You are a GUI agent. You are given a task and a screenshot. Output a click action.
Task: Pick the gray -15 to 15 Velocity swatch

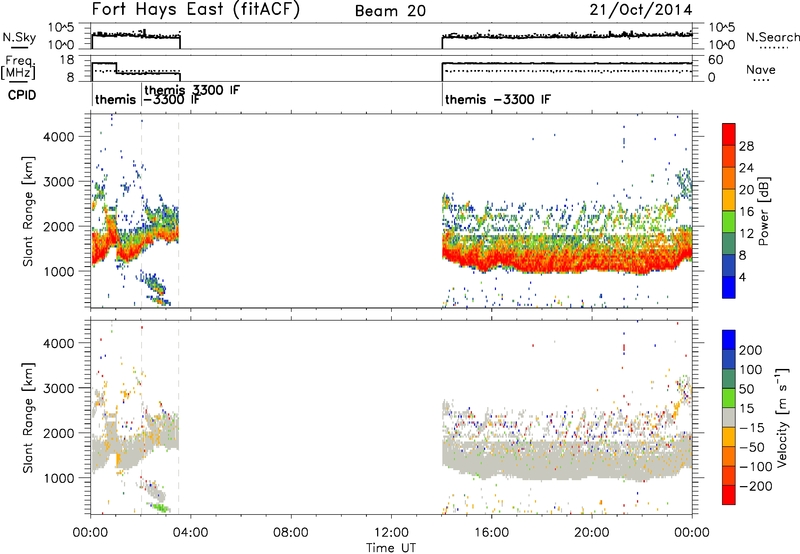(x=729, y=417)
